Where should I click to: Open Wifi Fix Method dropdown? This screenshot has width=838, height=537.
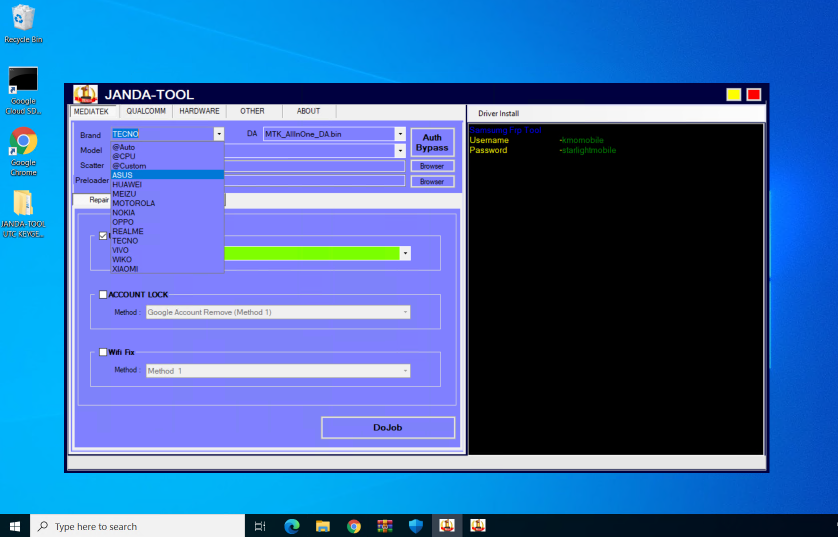point(278,371)
